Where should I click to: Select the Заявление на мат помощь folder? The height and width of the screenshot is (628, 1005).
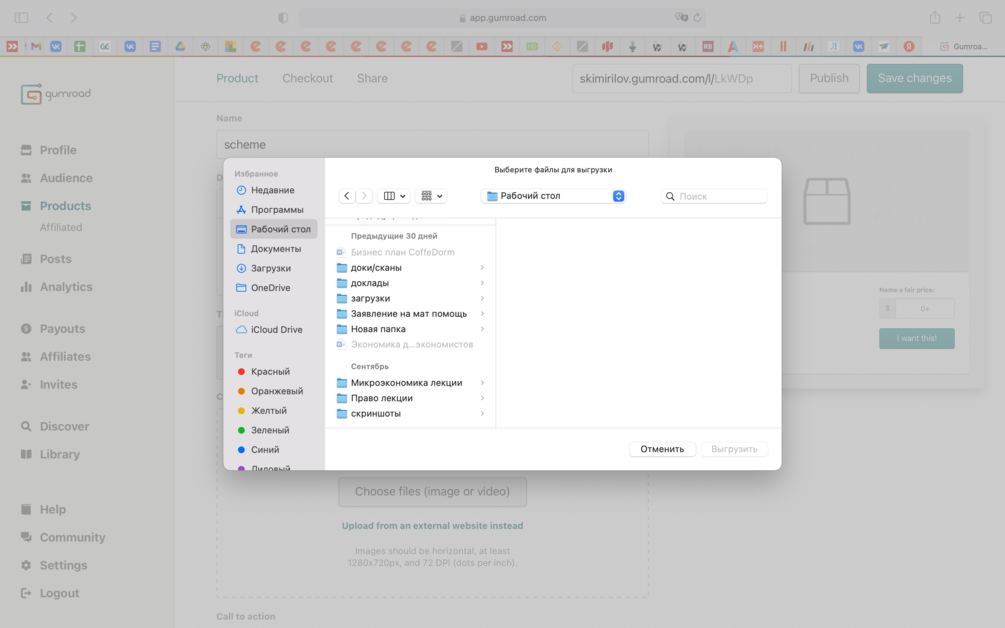(x=411, y=314)
